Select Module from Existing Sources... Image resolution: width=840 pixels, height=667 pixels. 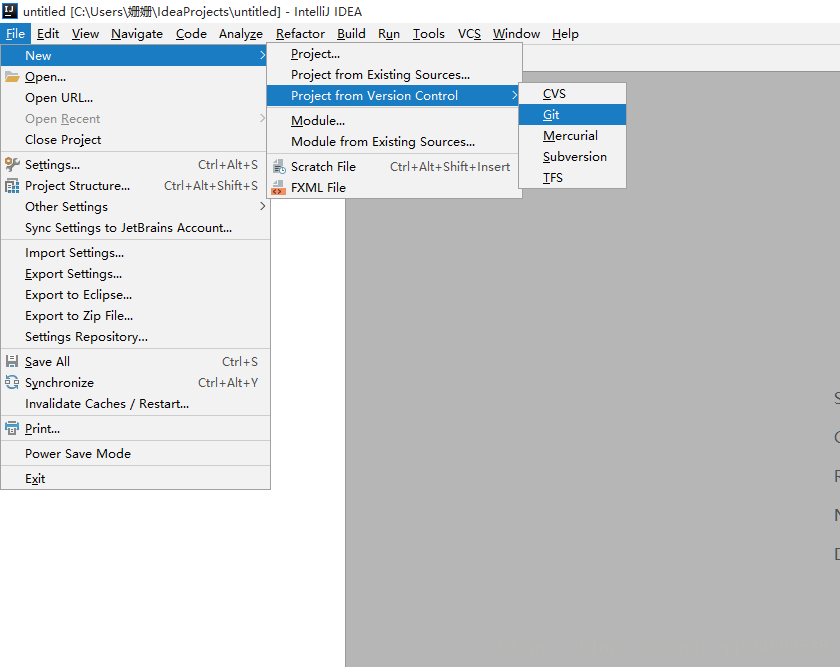click(x=394, y=141)
